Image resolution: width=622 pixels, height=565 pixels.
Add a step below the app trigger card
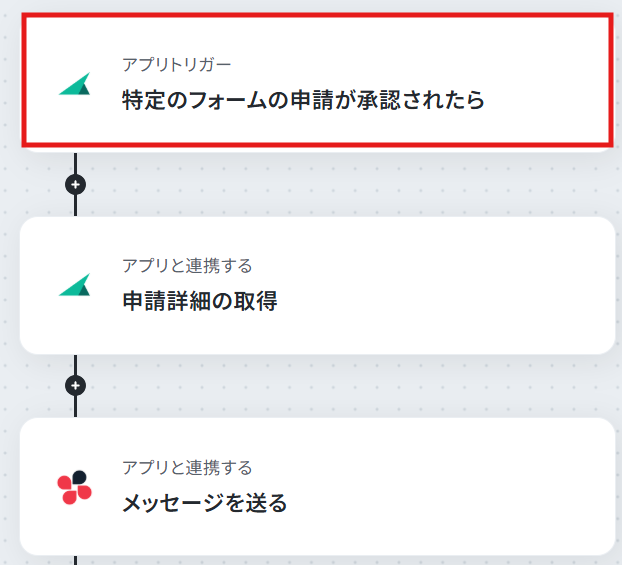[75, 184]
